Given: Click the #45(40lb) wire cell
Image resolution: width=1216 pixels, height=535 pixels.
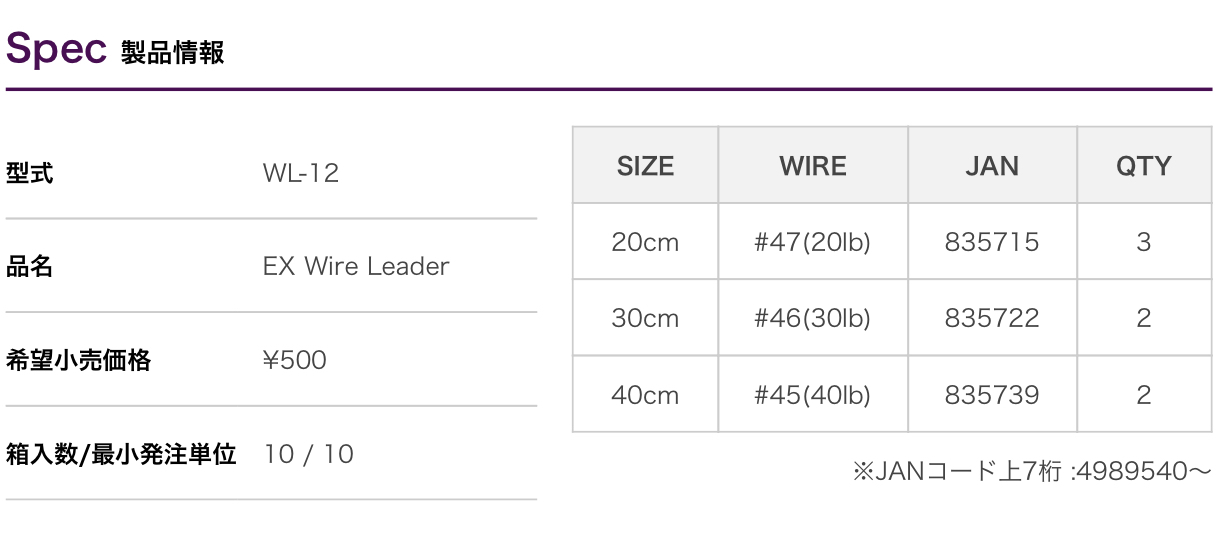Looking at the screenshot, I should [x=812, y=395].
